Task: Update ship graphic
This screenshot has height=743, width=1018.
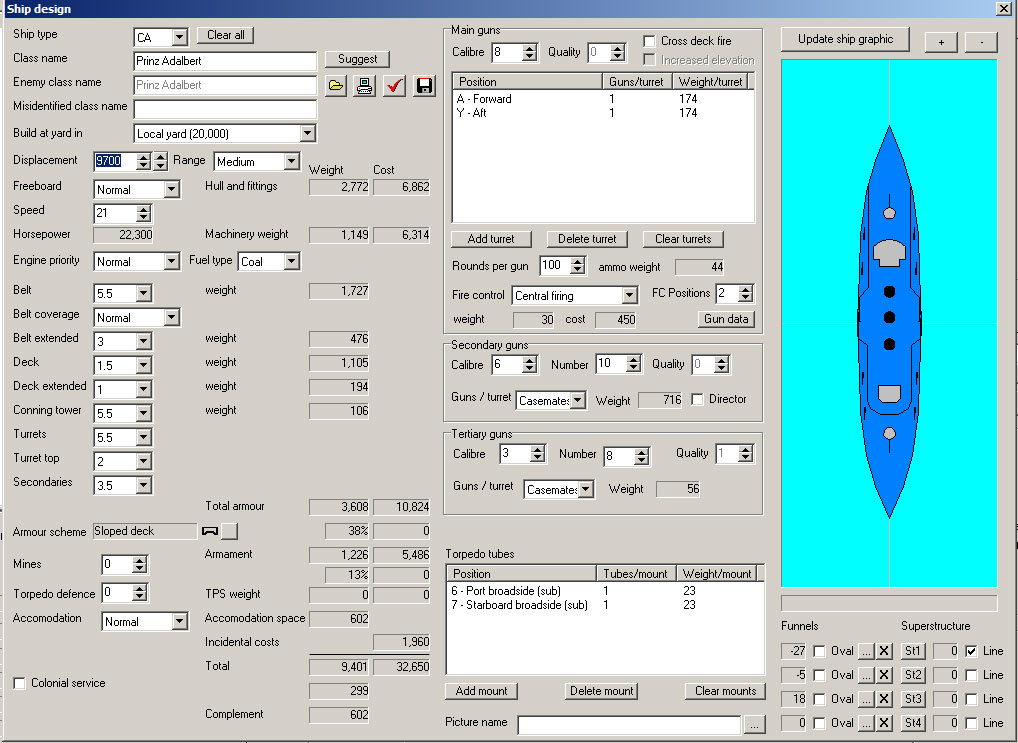Action: click(845, 39)
